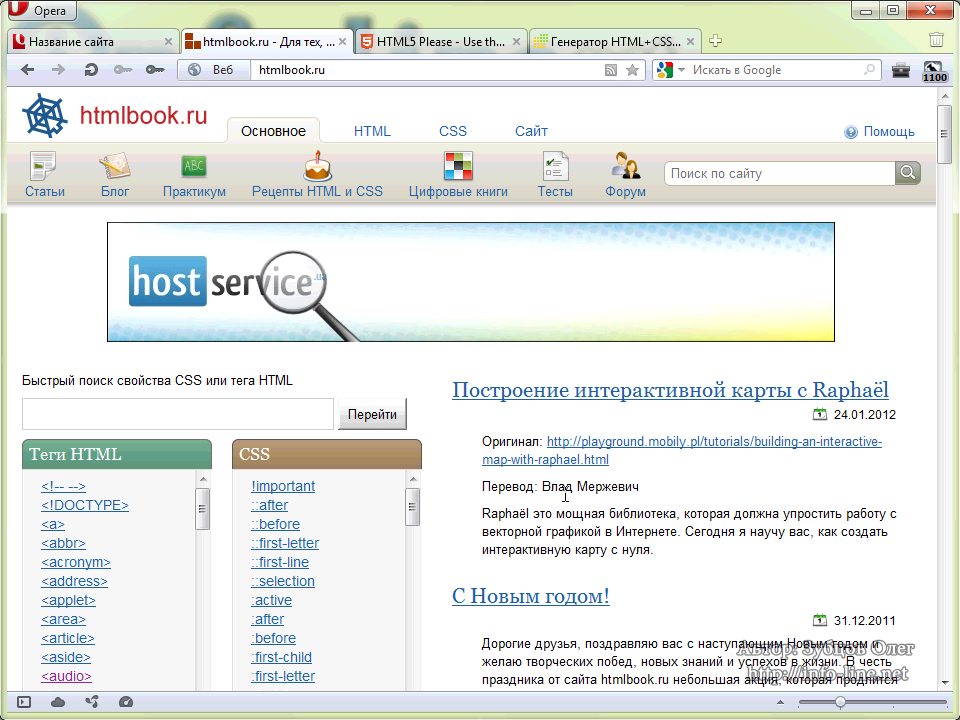Open Opera Link cloud icon in status bar
Image resolution: width=960 pixels, height=720 pixels.
pyautogui.click(x=58, y=702)
